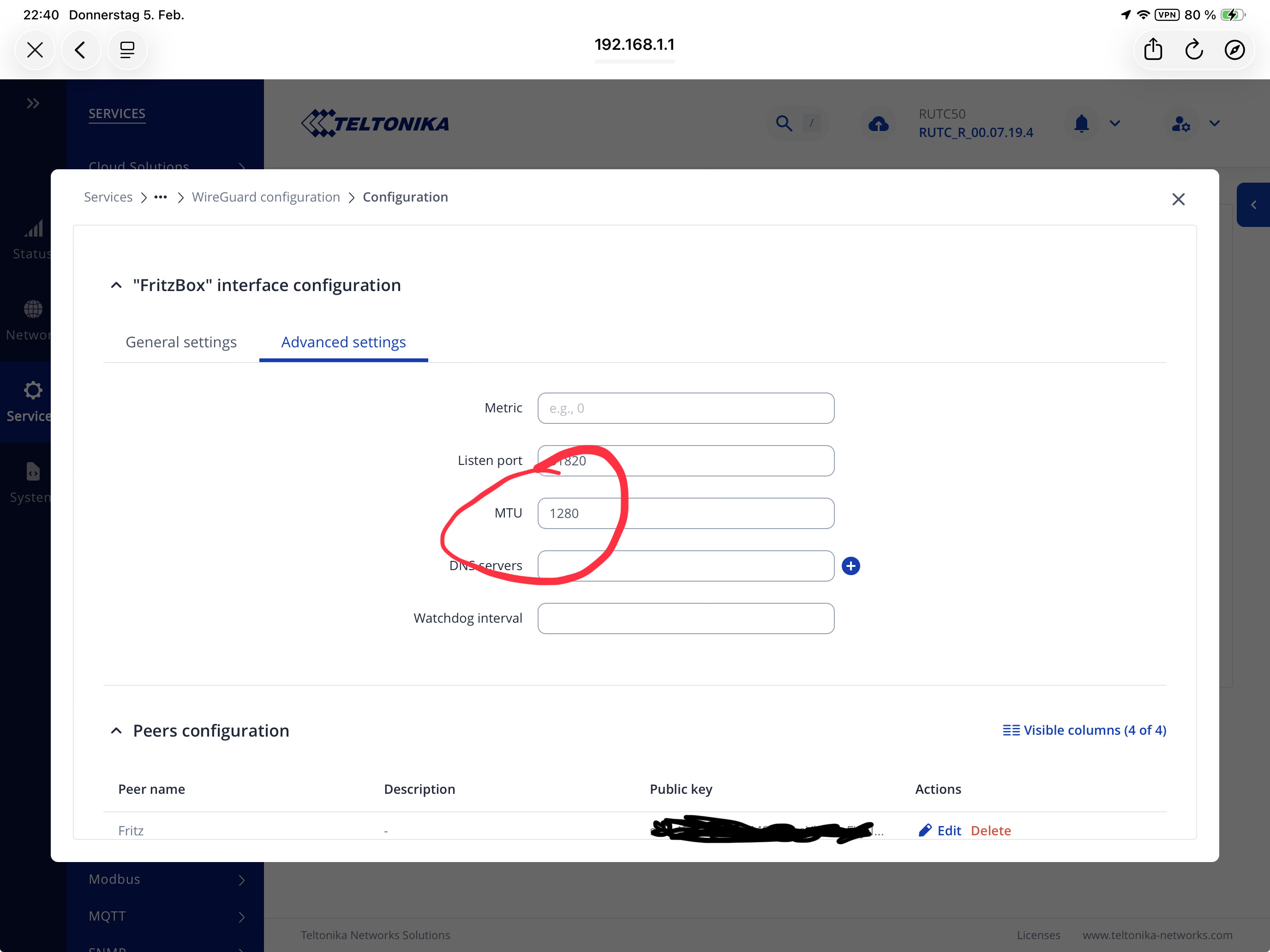Expand the blue side panel arrow at right edge

click(1253, 205)
